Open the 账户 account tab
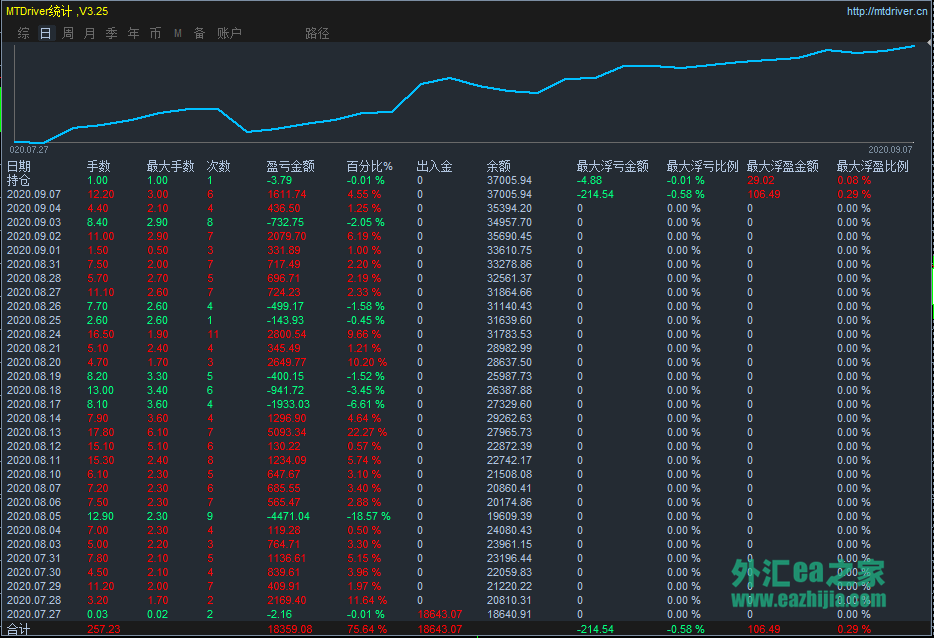The height and width of the screenshot is (638, 934). pos(229,33)
